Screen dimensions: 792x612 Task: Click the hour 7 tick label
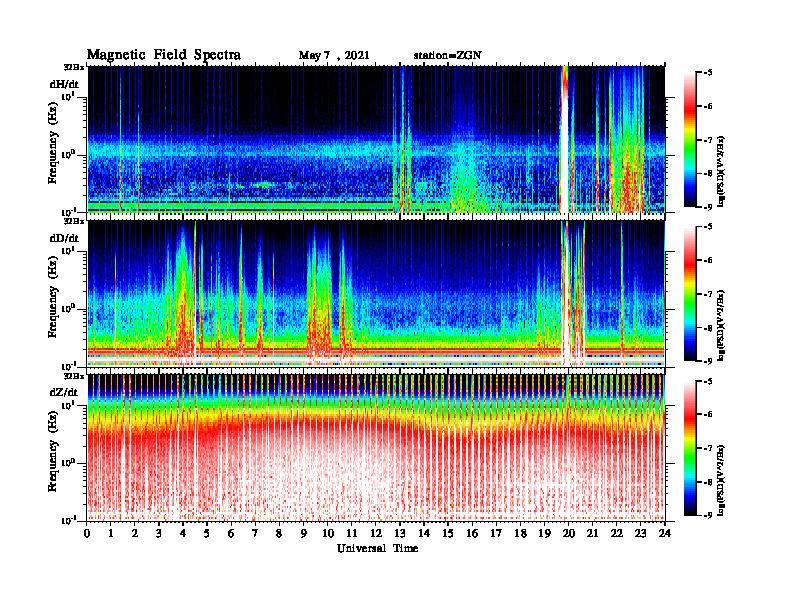pos(255,533)
